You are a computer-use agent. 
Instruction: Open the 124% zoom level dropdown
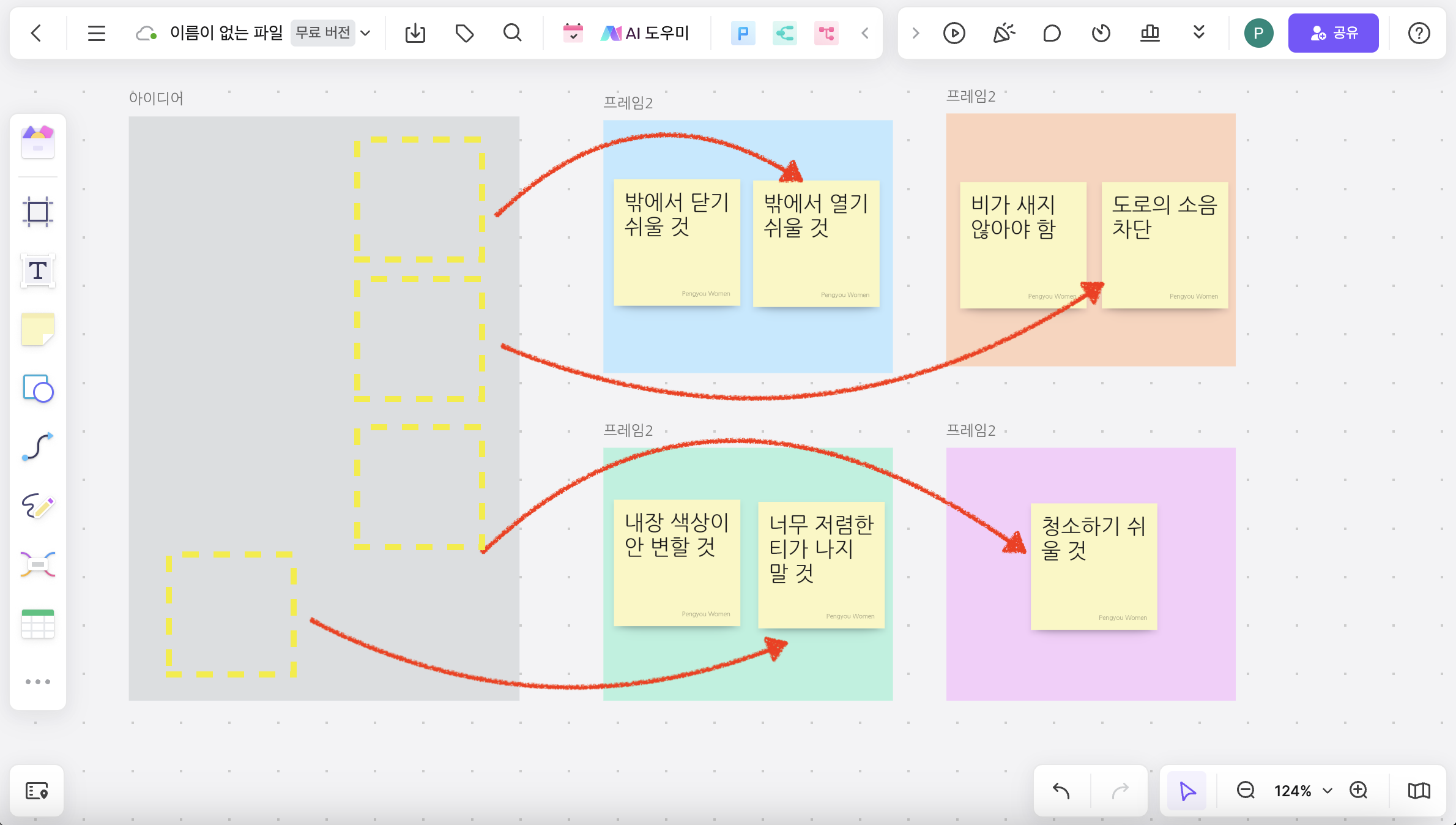click(x=1303, y=791)
